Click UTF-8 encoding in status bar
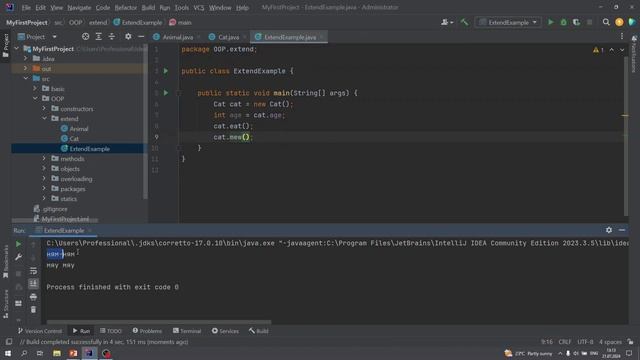 pos(585,342)
